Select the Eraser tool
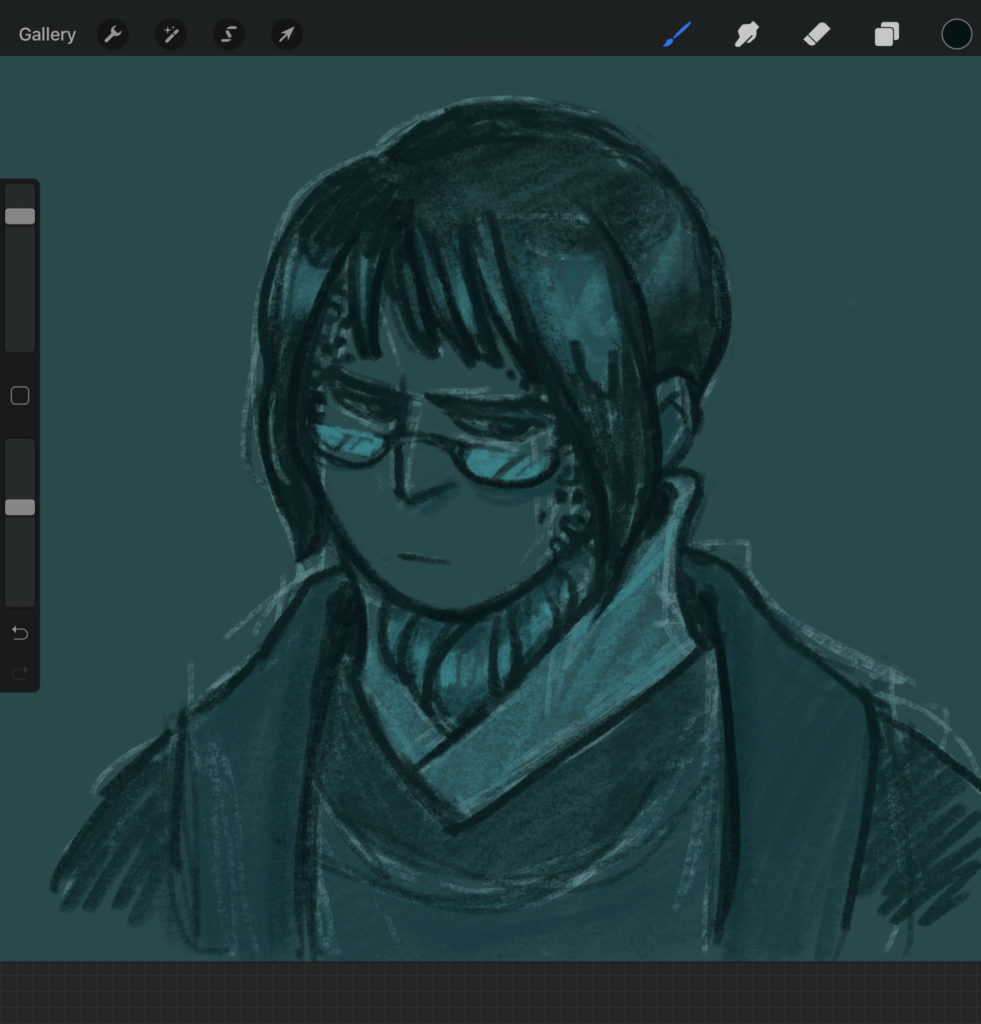Image resolution: width=981 pixels, height=1024 pixels. point(817,35)
